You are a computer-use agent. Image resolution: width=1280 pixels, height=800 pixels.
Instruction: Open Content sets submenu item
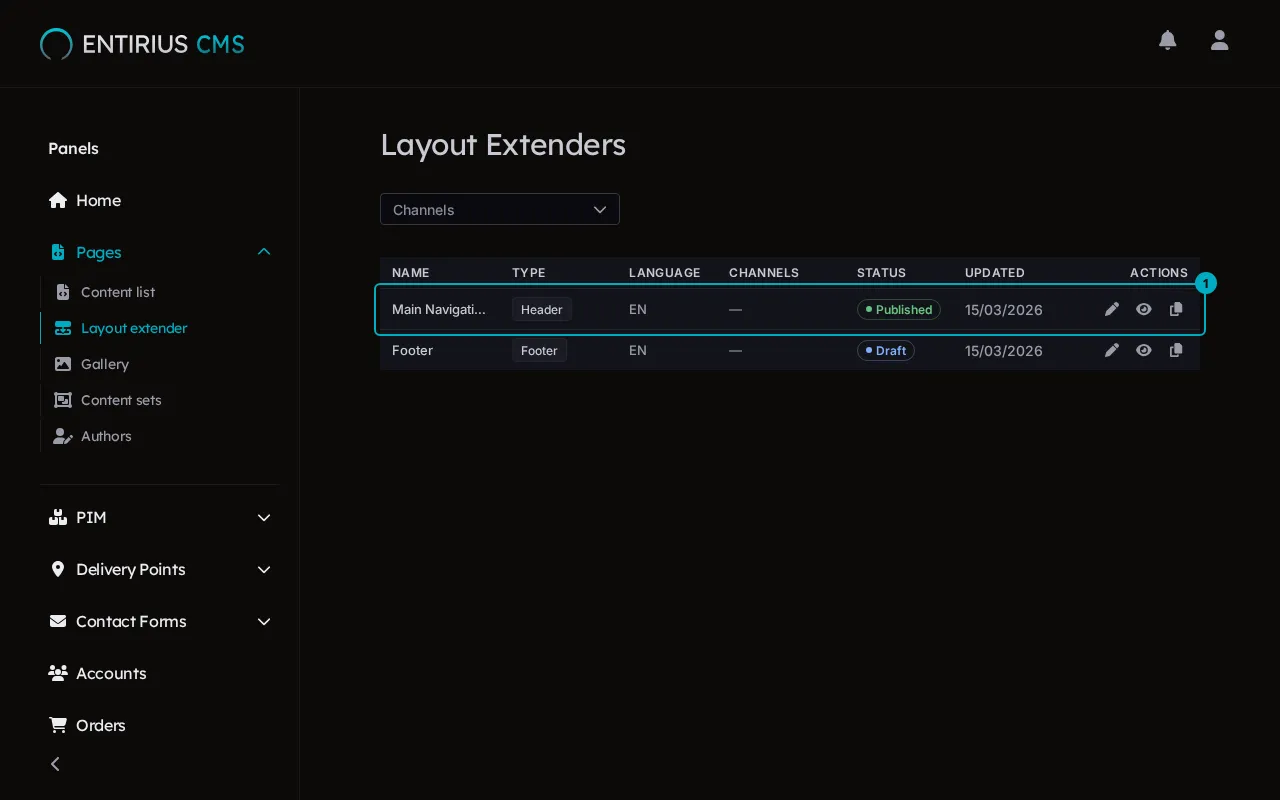121,400
